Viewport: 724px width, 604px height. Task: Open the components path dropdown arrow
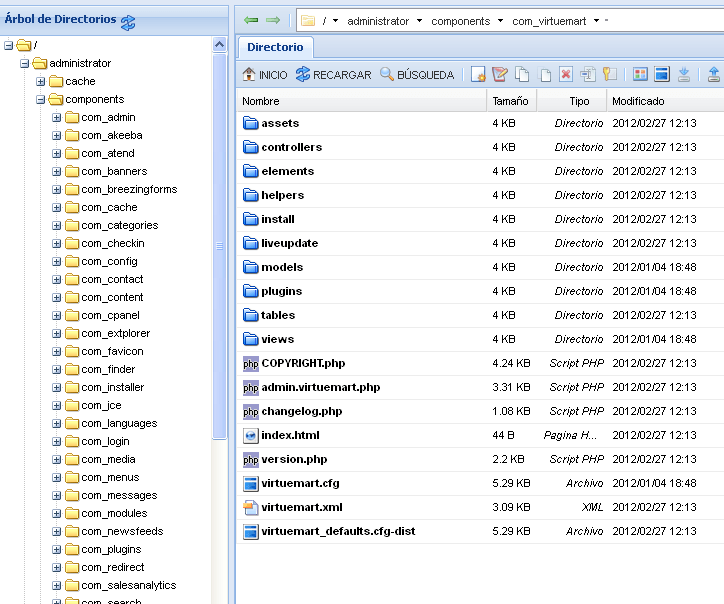coord(501,21)
